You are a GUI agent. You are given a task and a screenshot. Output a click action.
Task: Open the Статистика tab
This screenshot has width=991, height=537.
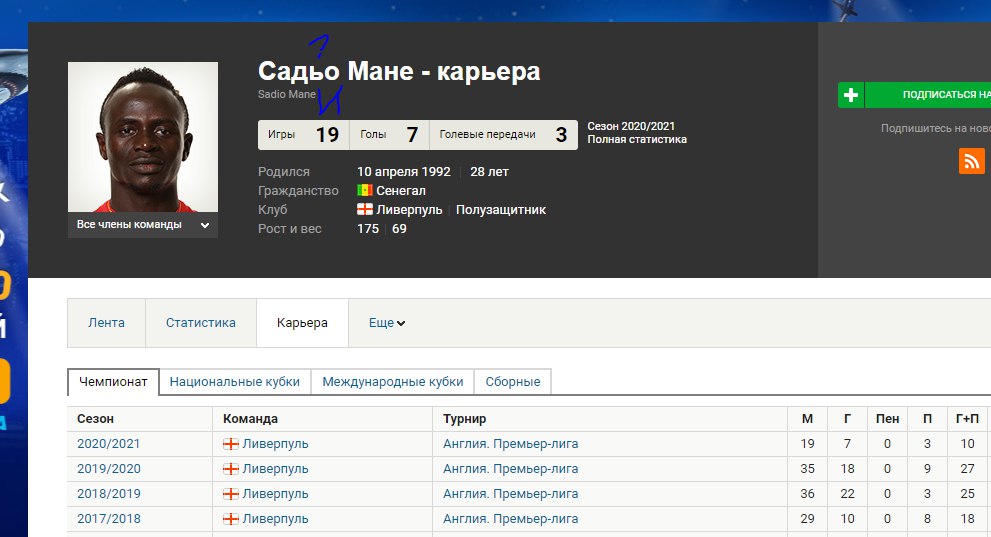pos(200,323)
